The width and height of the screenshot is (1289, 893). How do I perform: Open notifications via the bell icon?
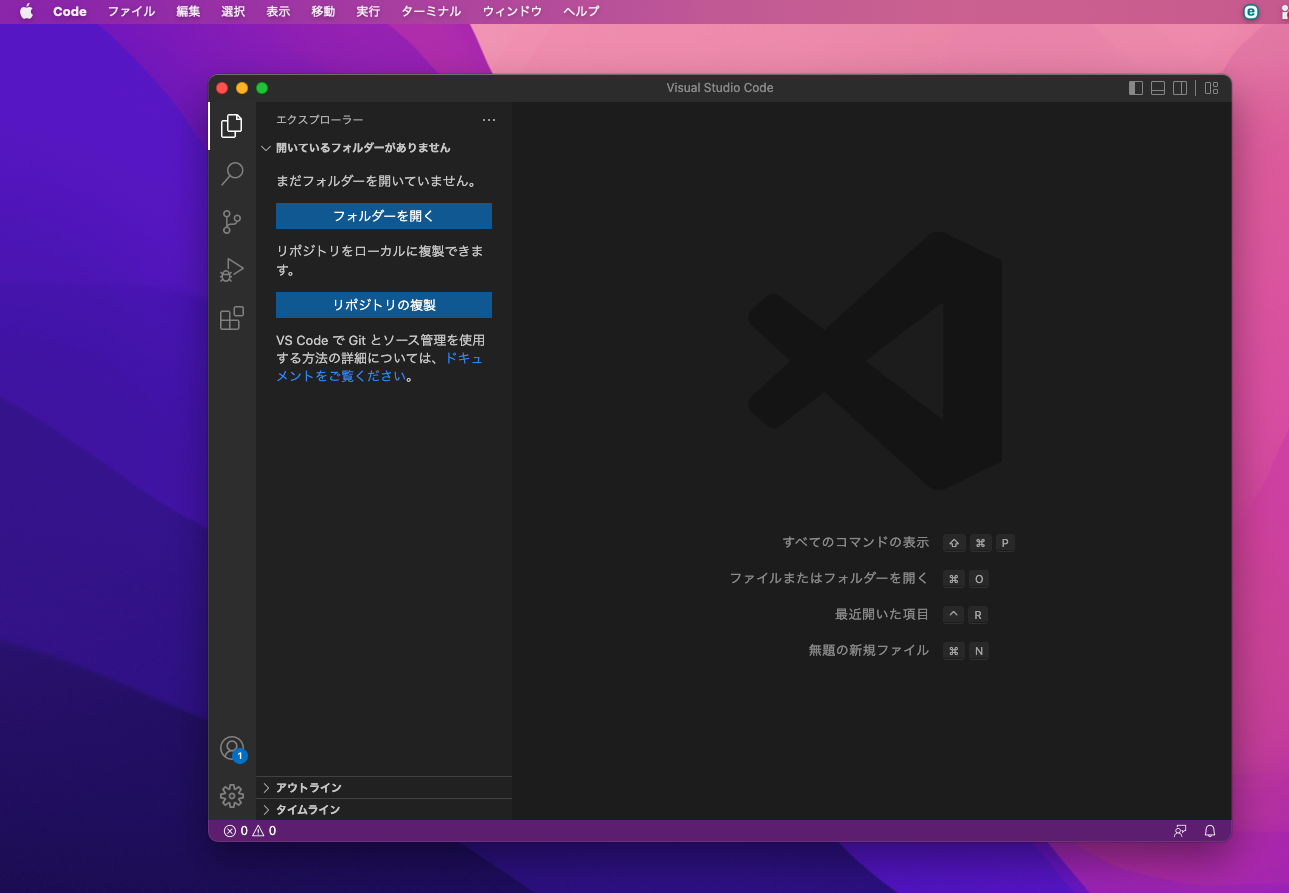tap(1209, 830)
